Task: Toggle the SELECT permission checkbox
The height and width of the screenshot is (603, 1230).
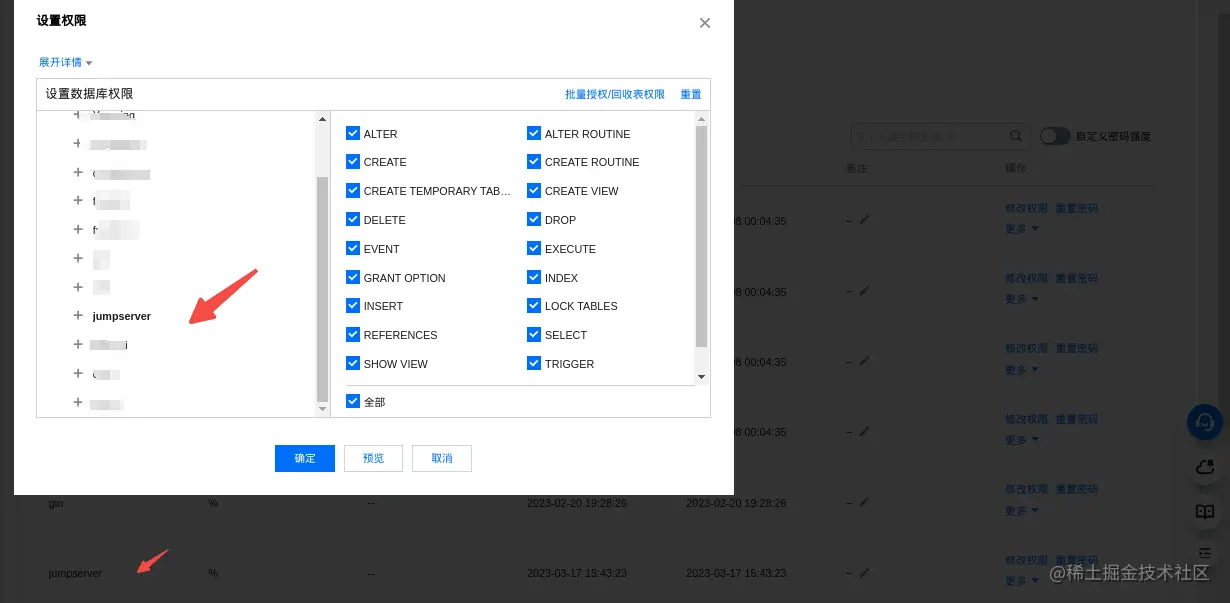Action: tap(534, 335)
